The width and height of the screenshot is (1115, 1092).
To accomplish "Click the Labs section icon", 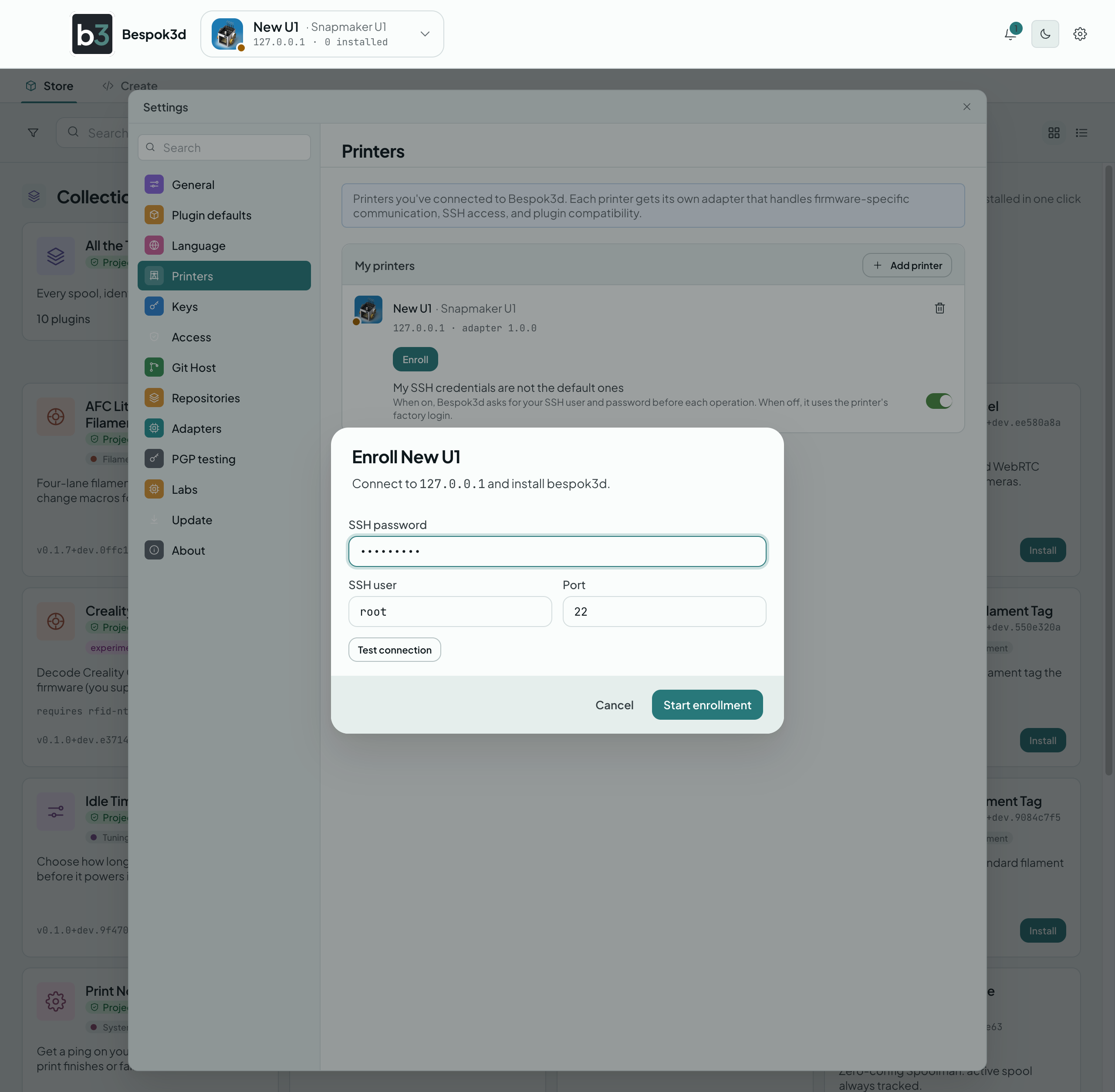I will 154,489.
